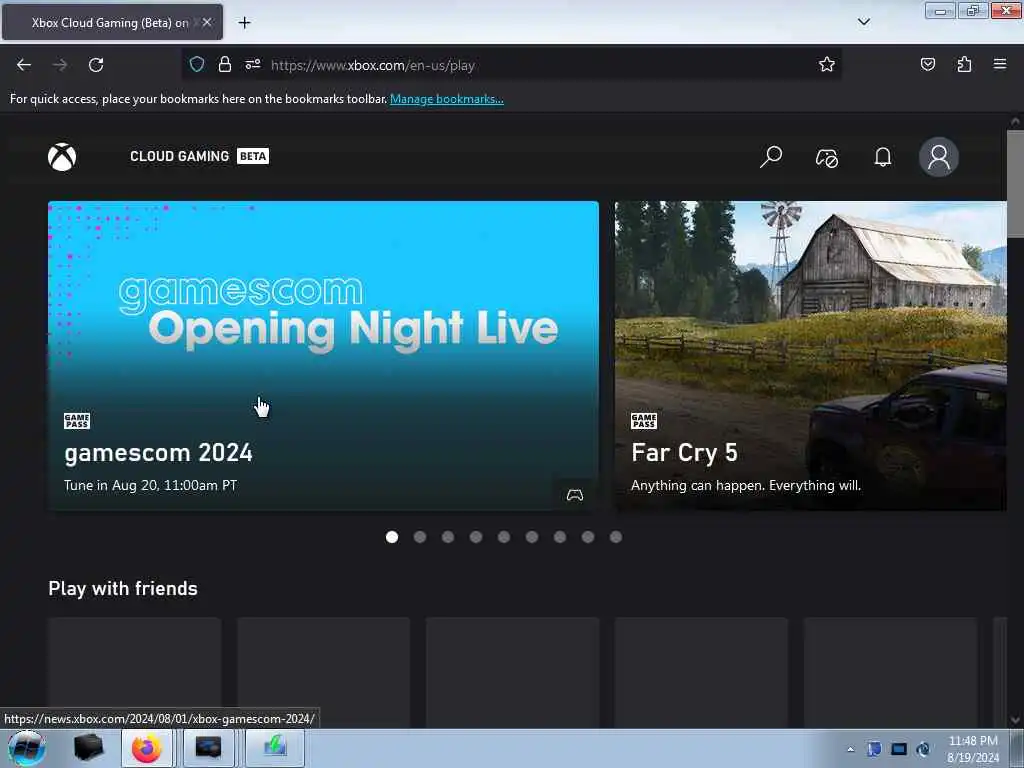
Task: Select the seventh carousel dot
Action: [560, 537]
